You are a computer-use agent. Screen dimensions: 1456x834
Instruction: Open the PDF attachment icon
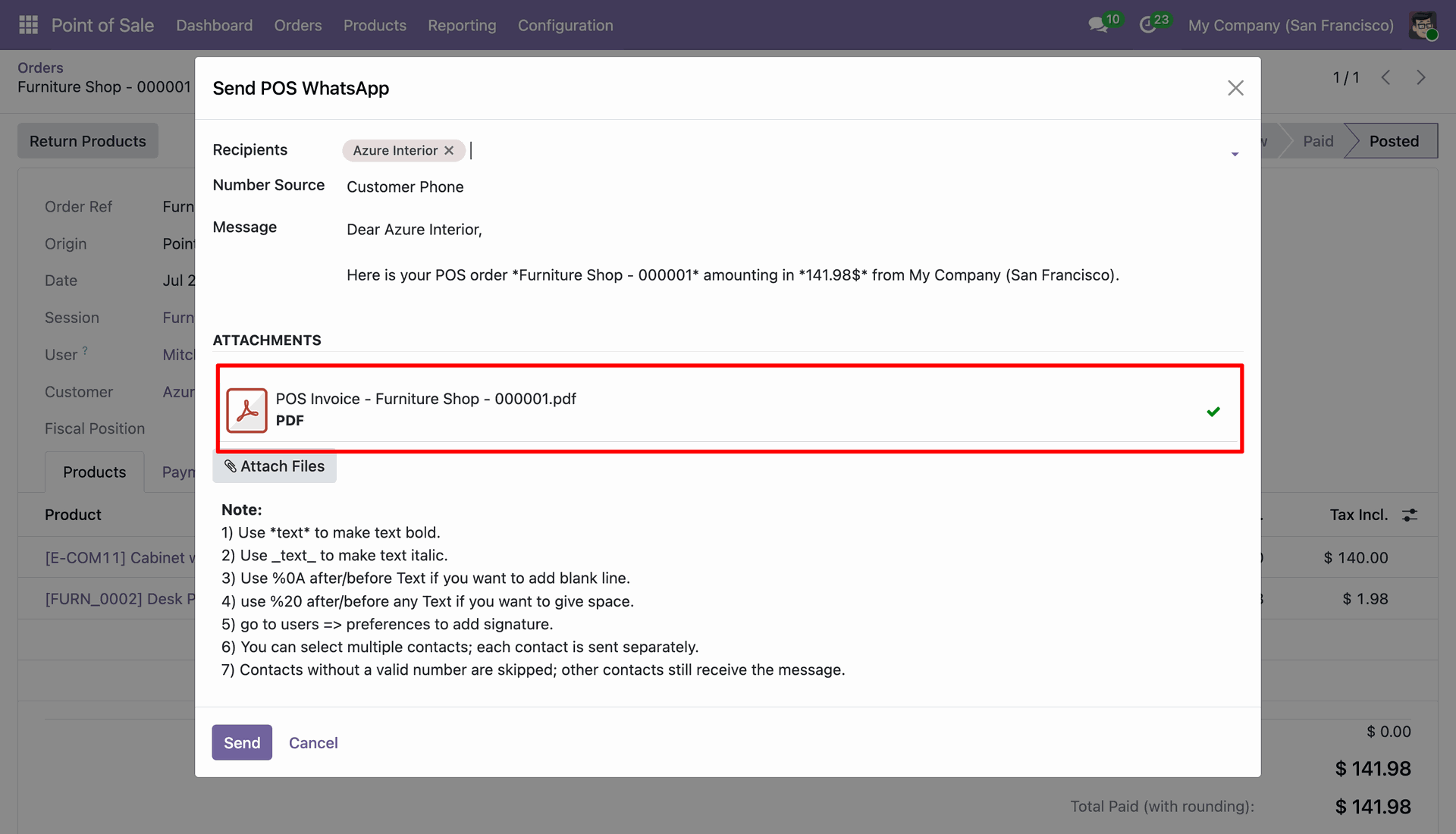[246, 410]
